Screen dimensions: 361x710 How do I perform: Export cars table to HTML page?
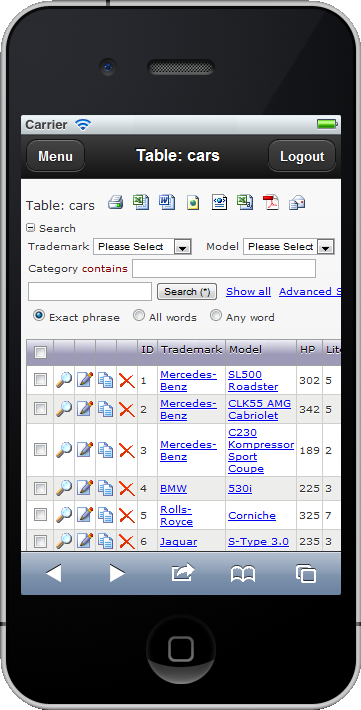point(193,202)
